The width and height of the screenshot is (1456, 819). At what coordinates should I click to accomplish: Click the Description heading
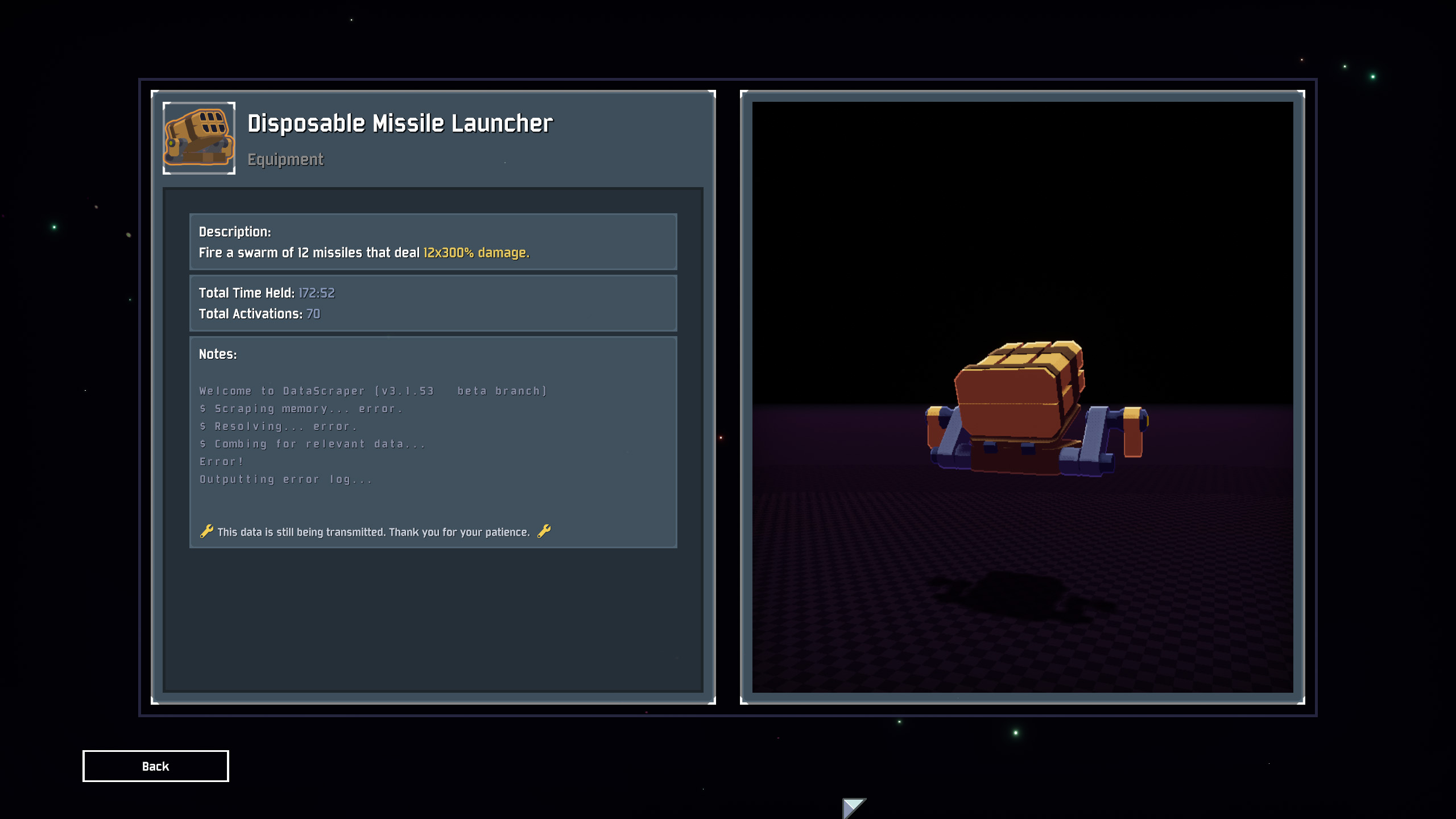235,232
